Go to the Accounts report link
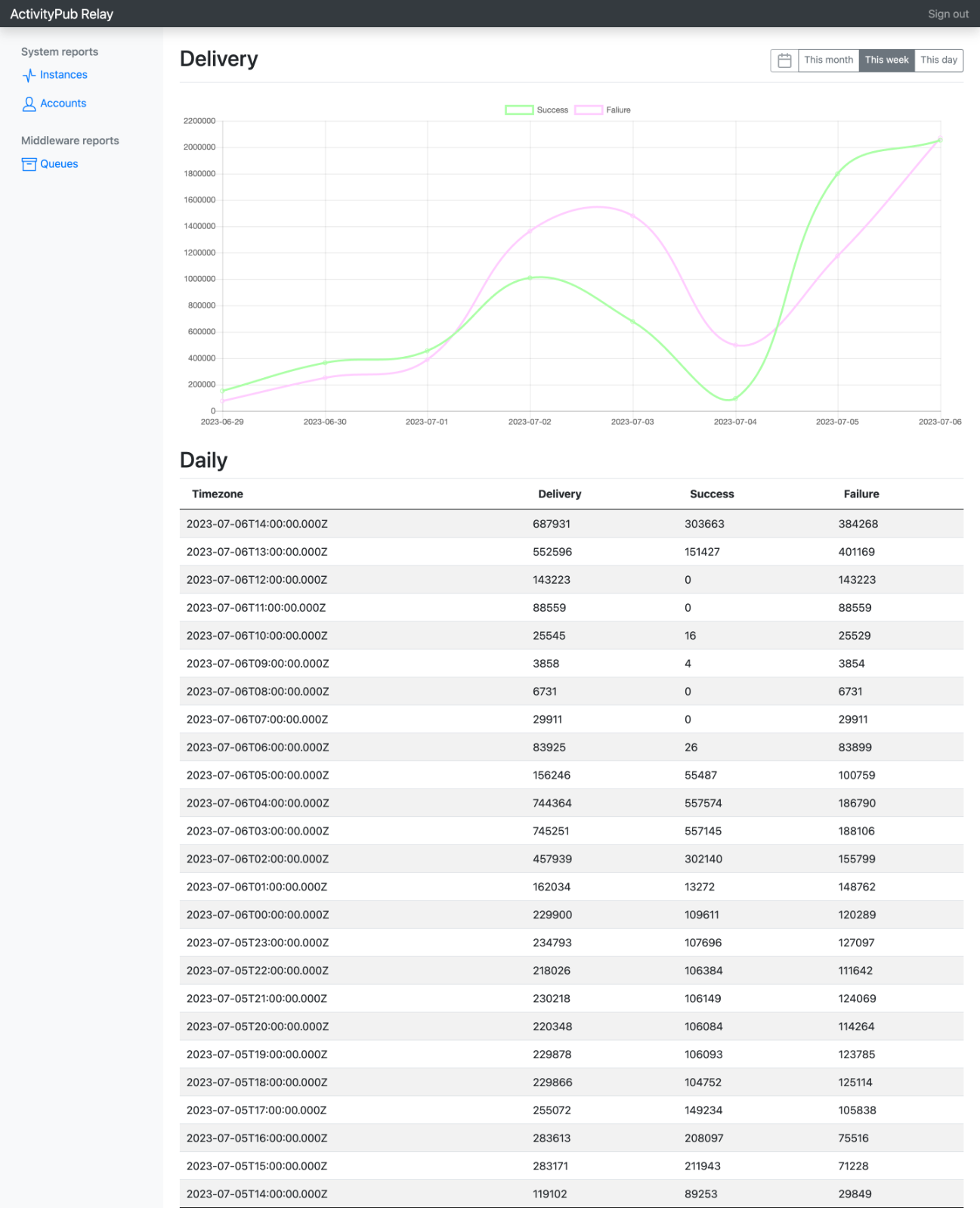The width and height of the screenshot is (980, 1208). pyautogui.click(x=63, y=104)
